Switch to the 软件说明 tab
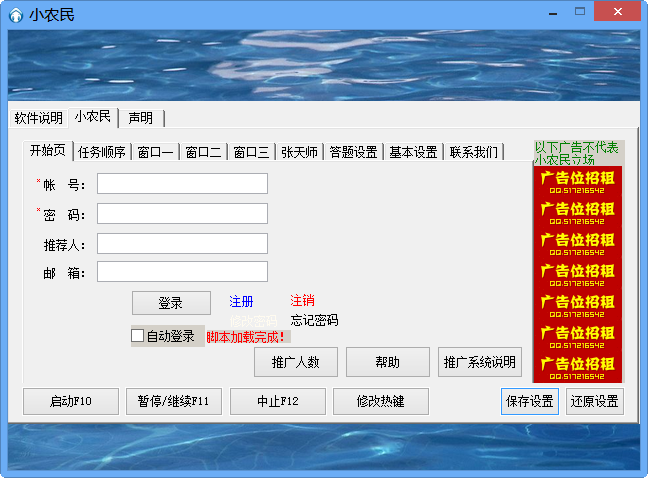 pyautogui.click(x=38, y=118)
